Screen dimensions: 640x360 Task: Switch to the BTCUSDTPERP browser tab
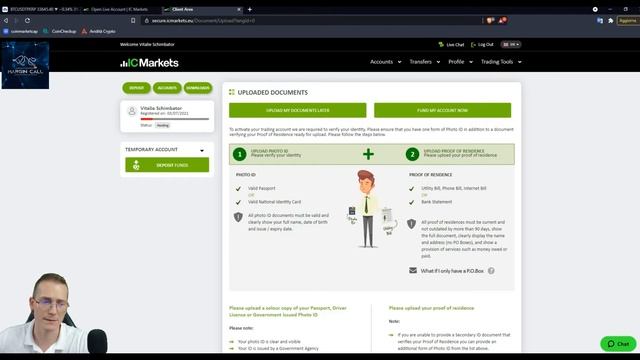point(40,9)
